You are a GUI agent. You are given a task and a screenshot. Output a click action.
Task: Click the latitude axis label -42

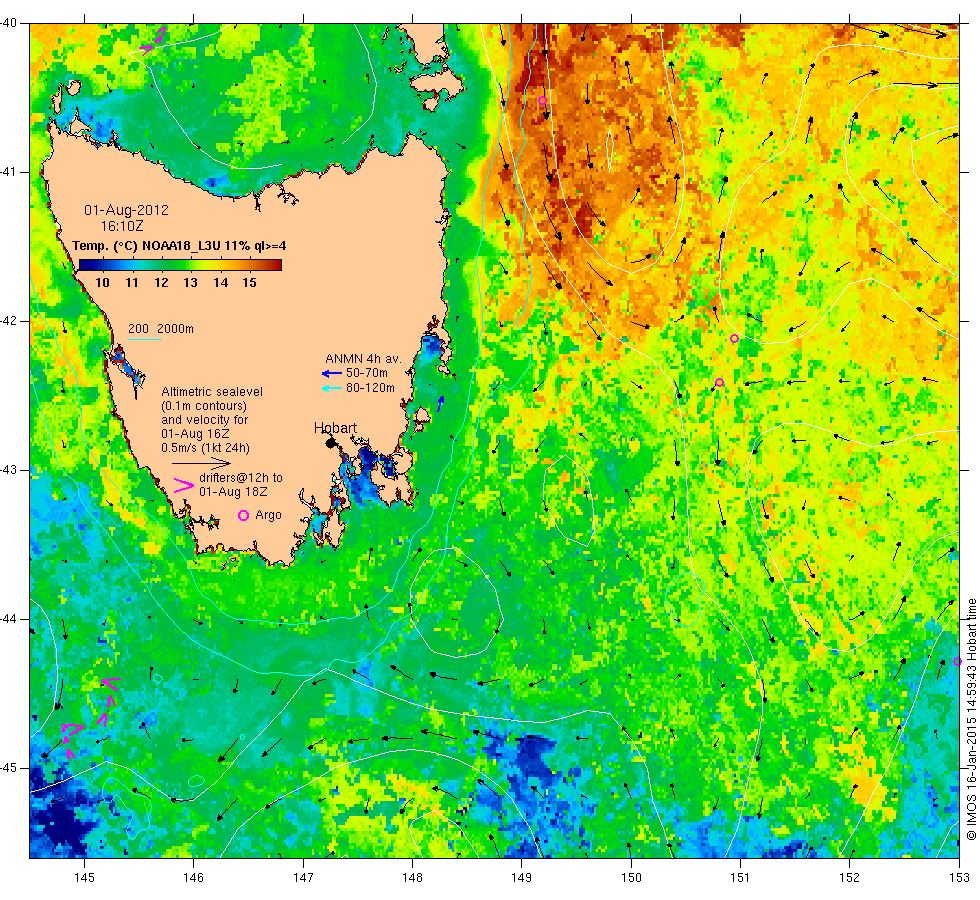coord(8,321)
